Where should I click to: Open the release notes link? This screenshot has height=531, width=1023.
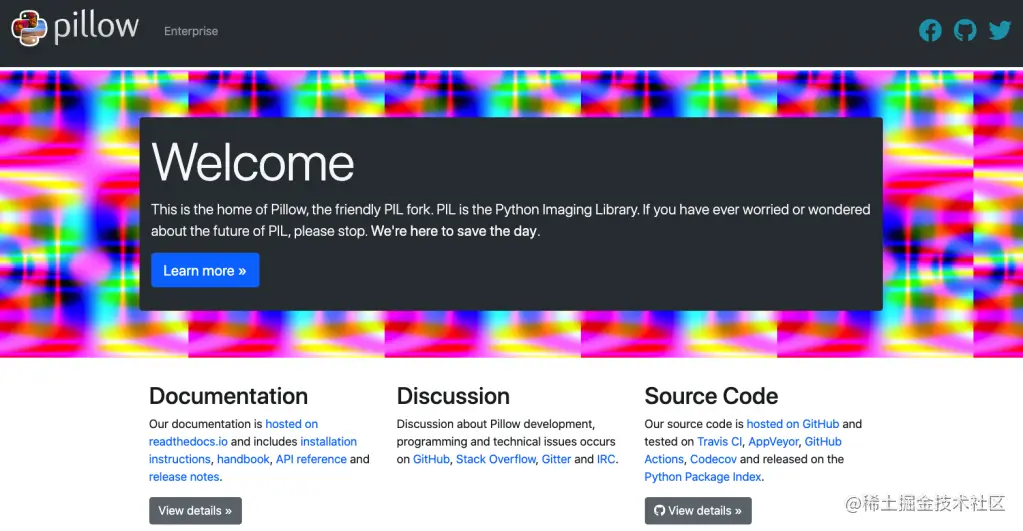[183, 477]
